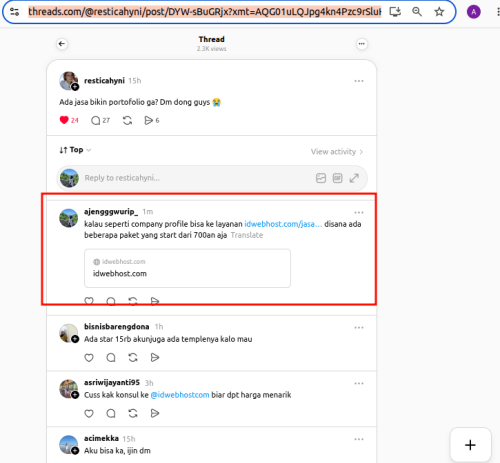The height and width of the screenshot is (463, 500).
Task: Click the '15h' timestamp on resticahyni's post
Action: 135,81
